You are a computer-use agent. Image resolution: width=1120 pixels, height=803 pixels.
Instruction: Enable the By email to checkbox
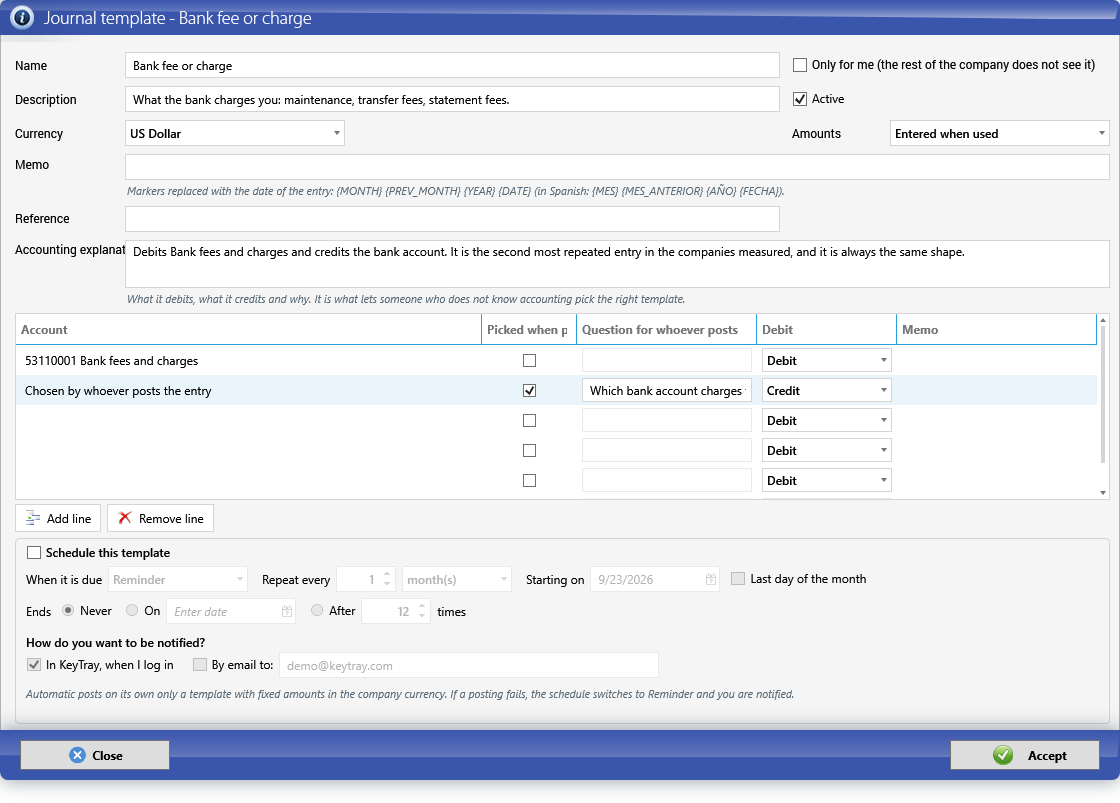point(200,665)
